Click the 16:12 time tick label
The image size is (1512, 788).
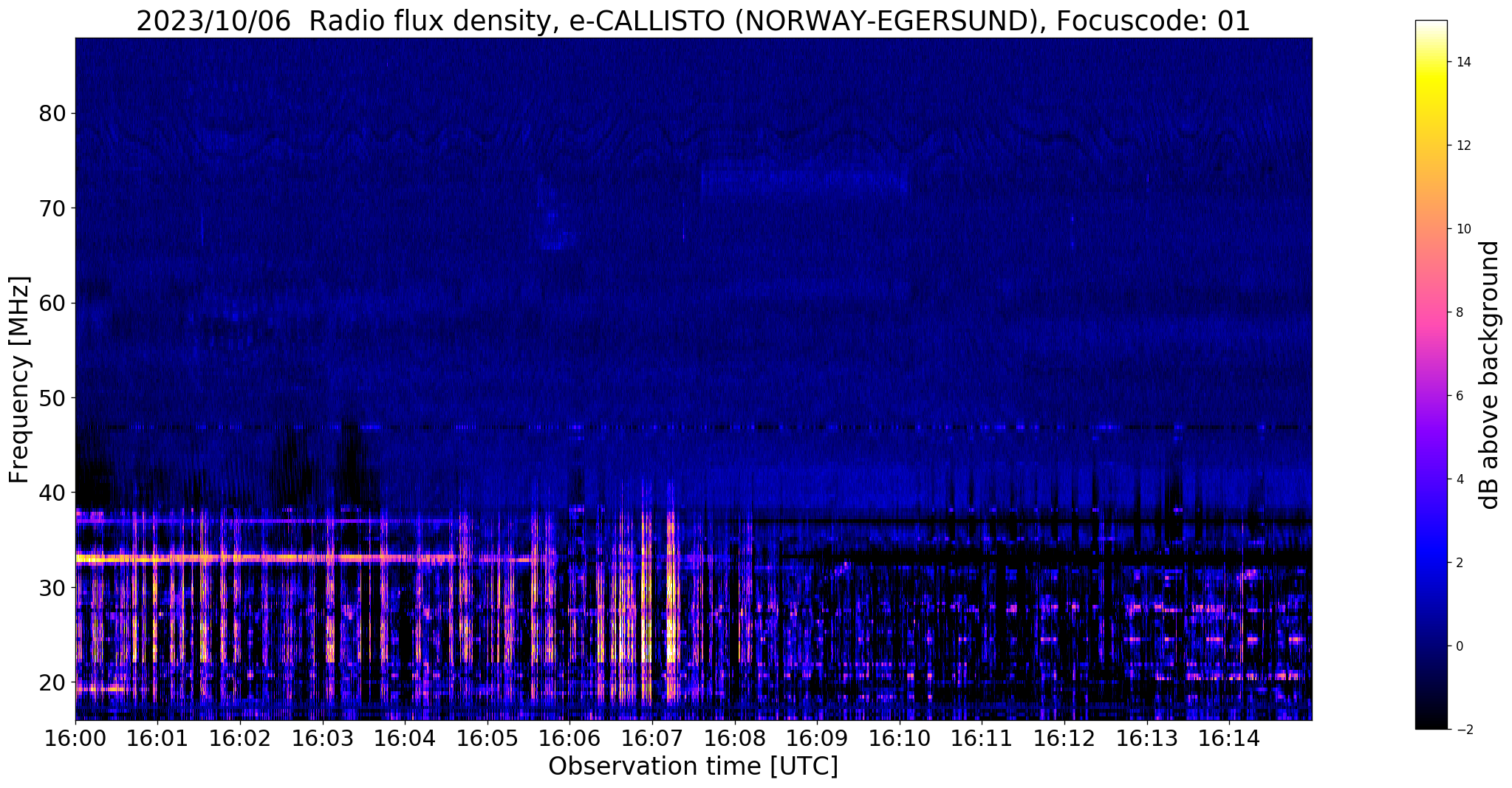pos(1064,738)
